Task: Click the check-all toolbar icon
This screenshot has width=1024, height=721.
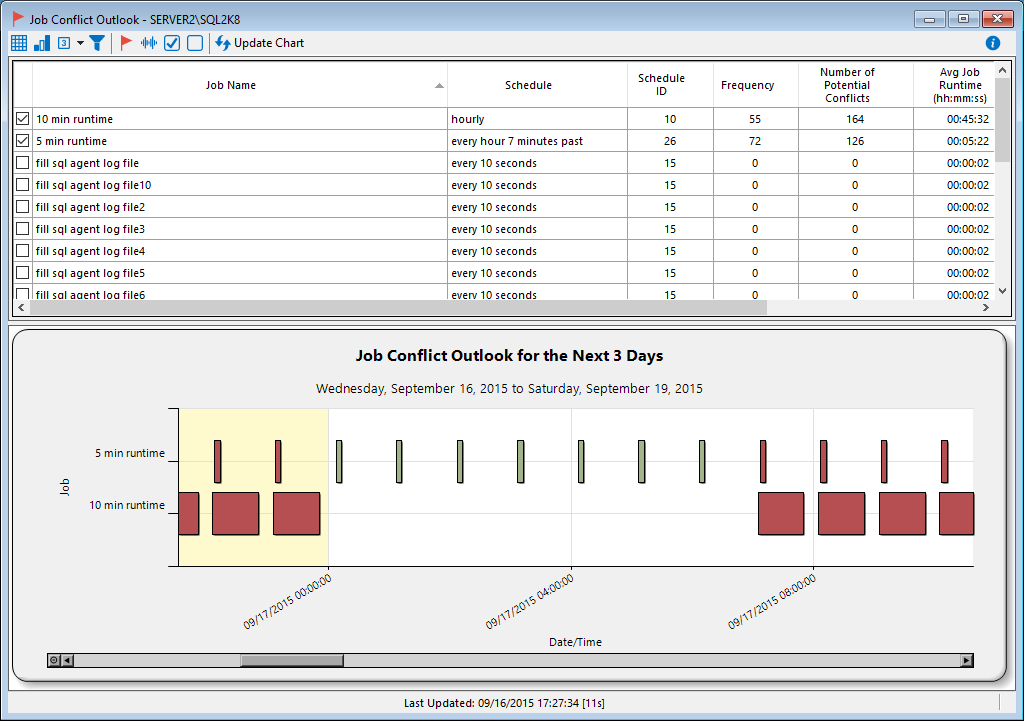Action: pyautogui.click(x=172, y=43)
